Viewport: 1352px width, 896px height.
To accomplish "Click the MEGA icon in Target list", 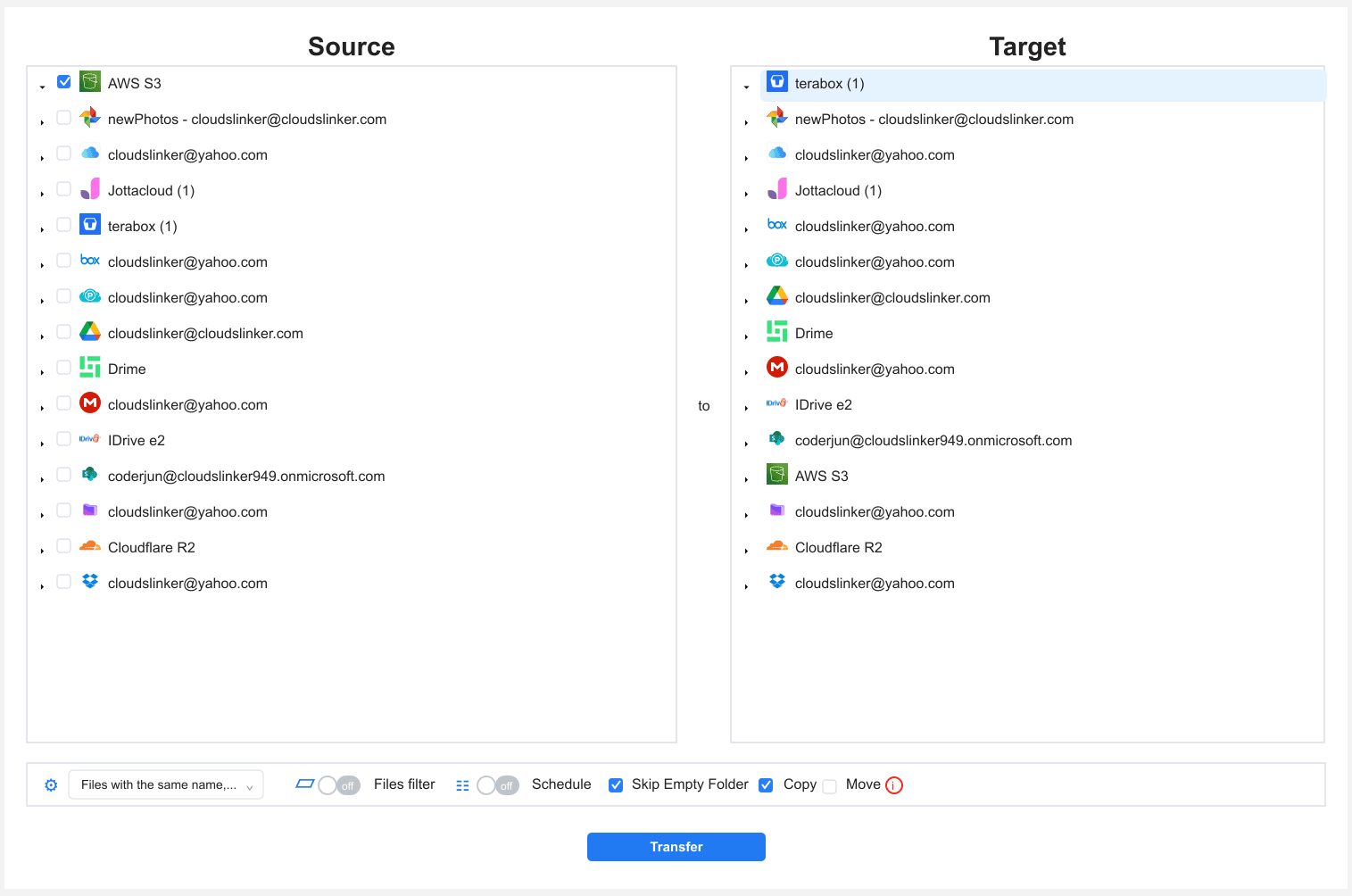I will [x=777, y=368].
